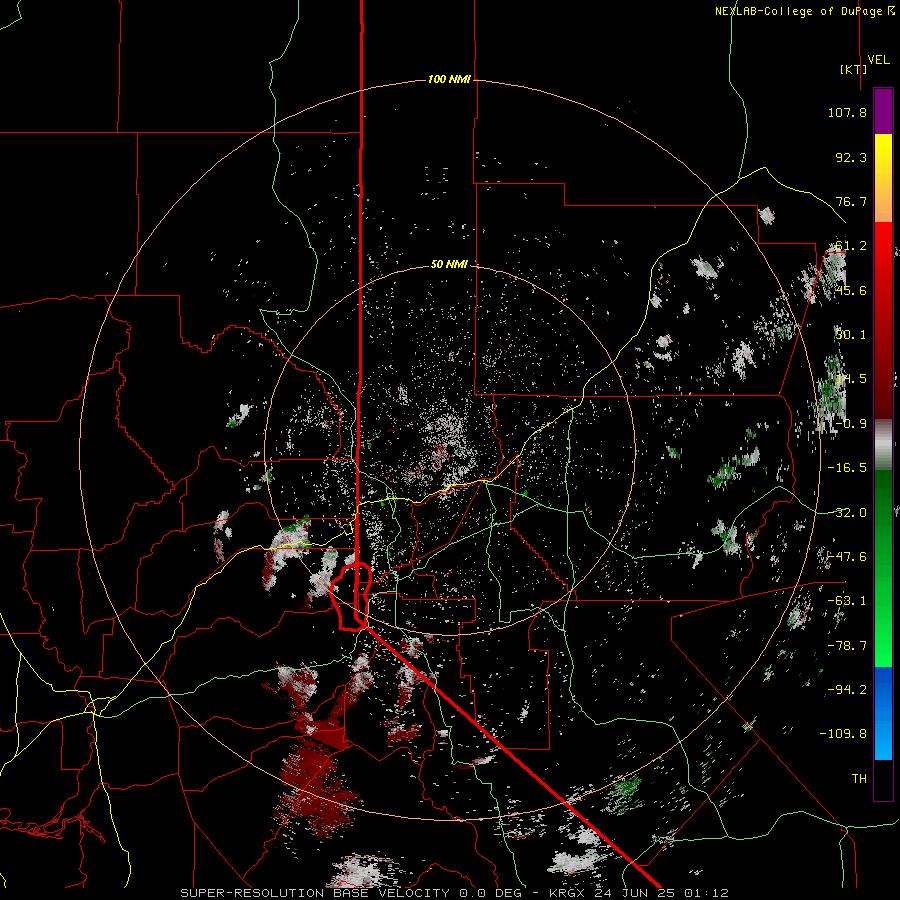Click the -16.5 velocity scale value
Viewport: 900px width, 900px height.
pos(847,468)
